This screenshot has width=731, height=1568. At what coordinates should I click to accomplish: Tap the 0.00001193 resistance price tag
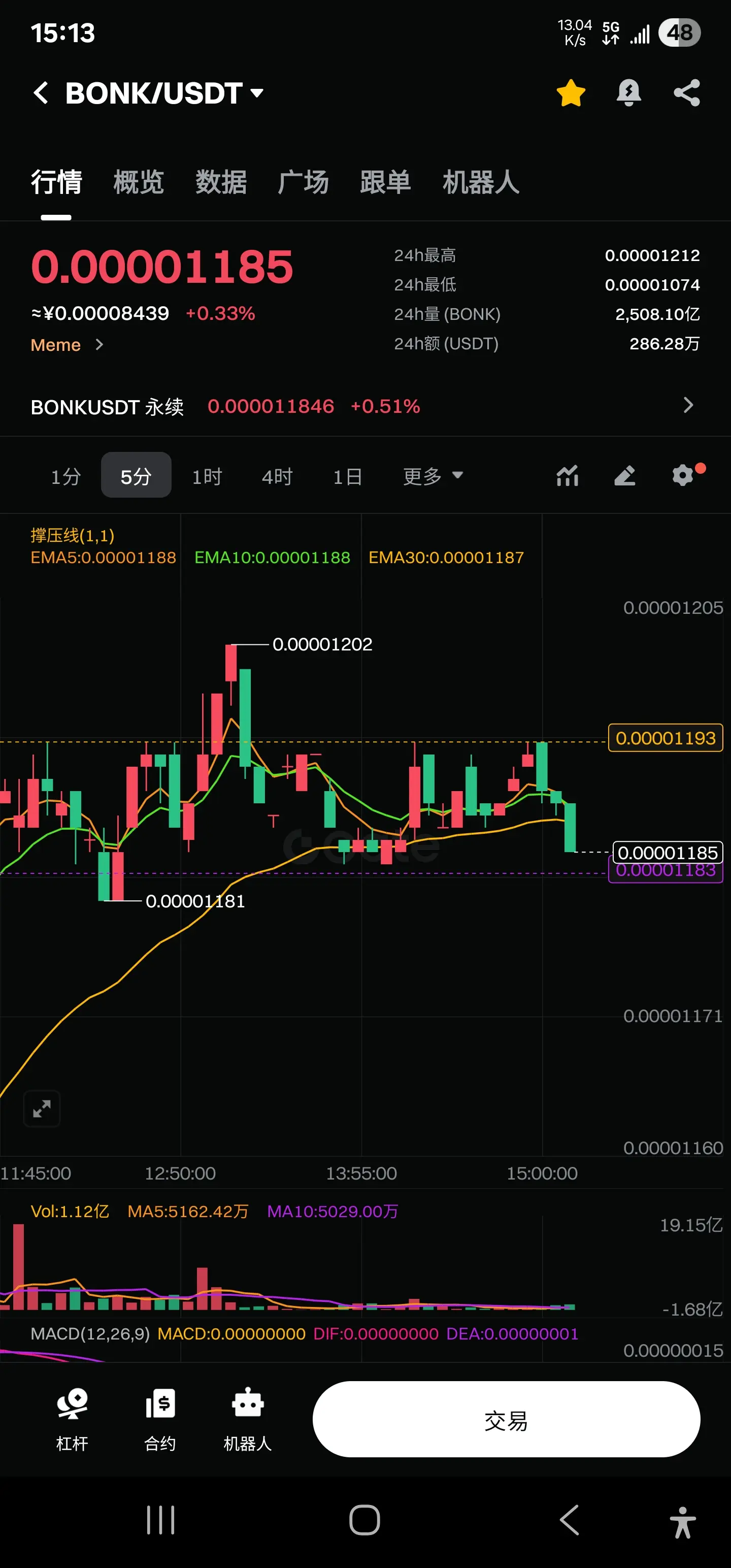coord(666,738)
